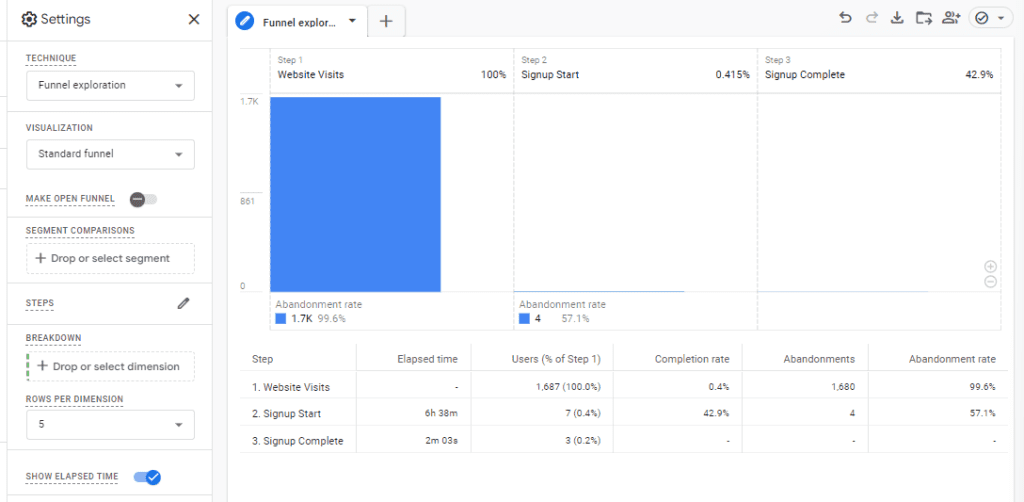Toggle Make Open Funnel switch
The height and width of the screenshot is (502, 1024).
tap(143, 199)
